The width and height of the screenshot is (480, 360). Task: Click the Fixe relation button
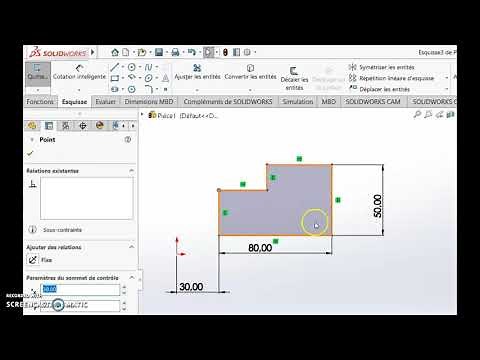33,259
